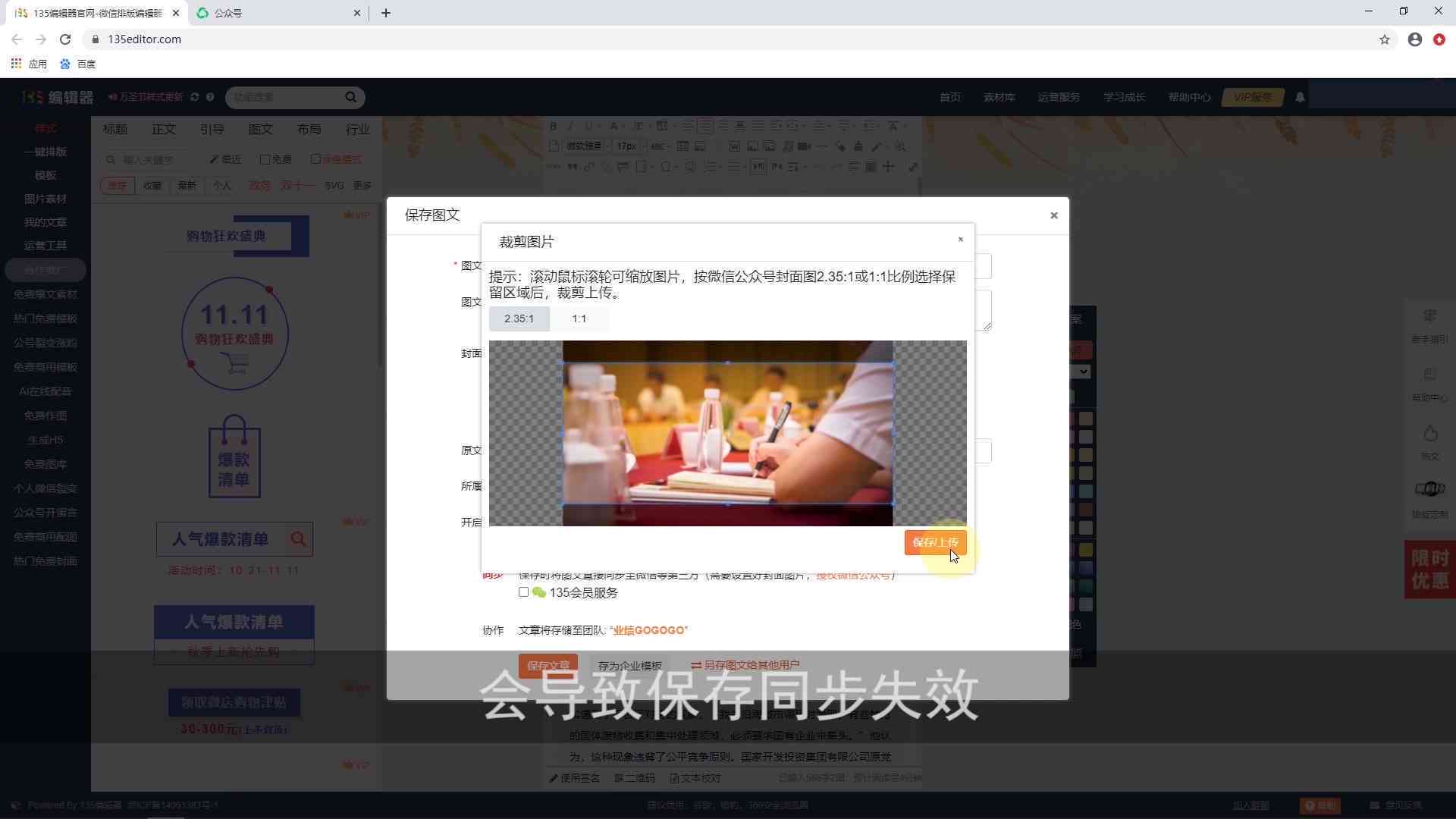Select the 爆款清单 shopping bag template

click(234, 457)
